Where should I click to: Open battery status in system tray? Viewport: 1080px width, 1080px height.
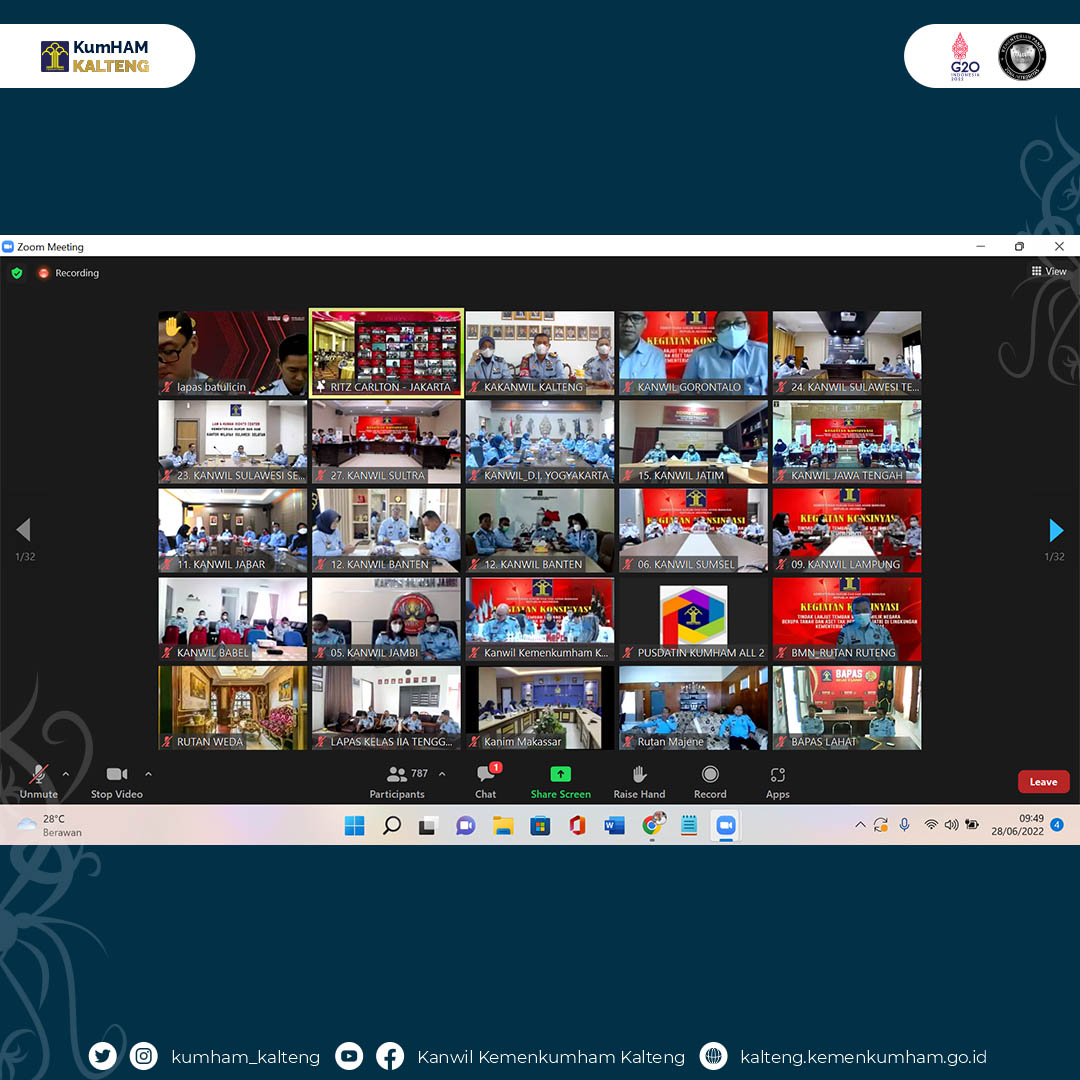[x=972, y=824]
